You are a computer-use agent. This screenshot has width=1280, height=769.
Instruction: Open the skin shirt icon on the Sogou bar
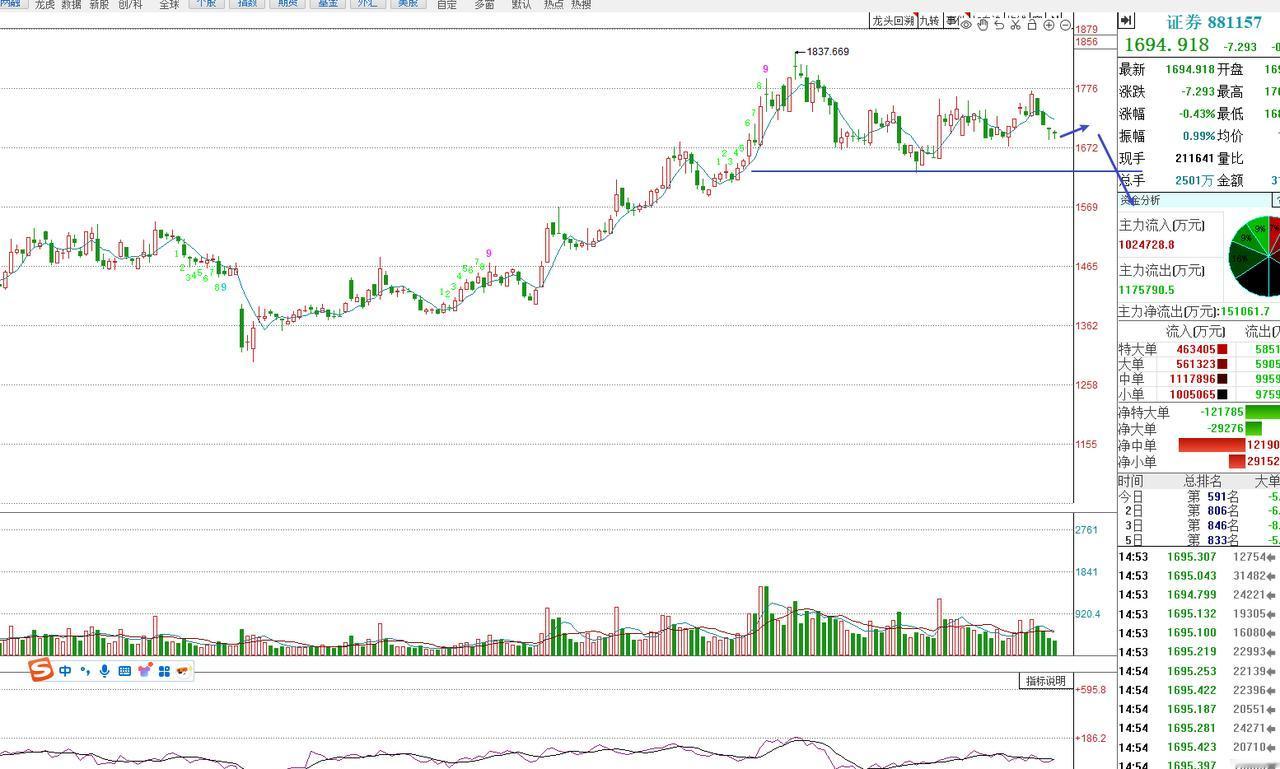pyautogui.click(x=144, y=671)
